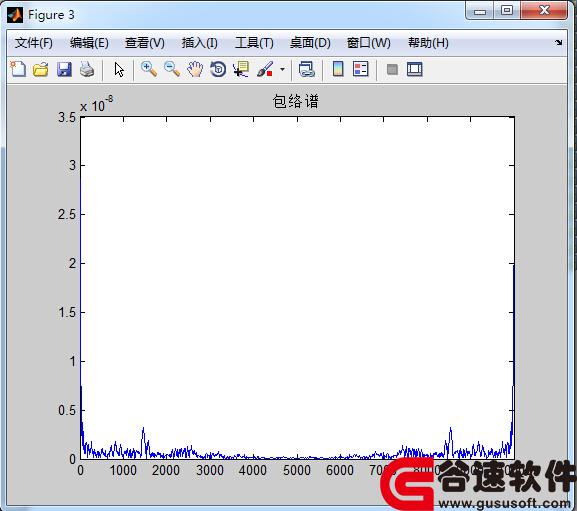
Task: Choose the Data Cursor tool
Action: click(x=241, y=69)
